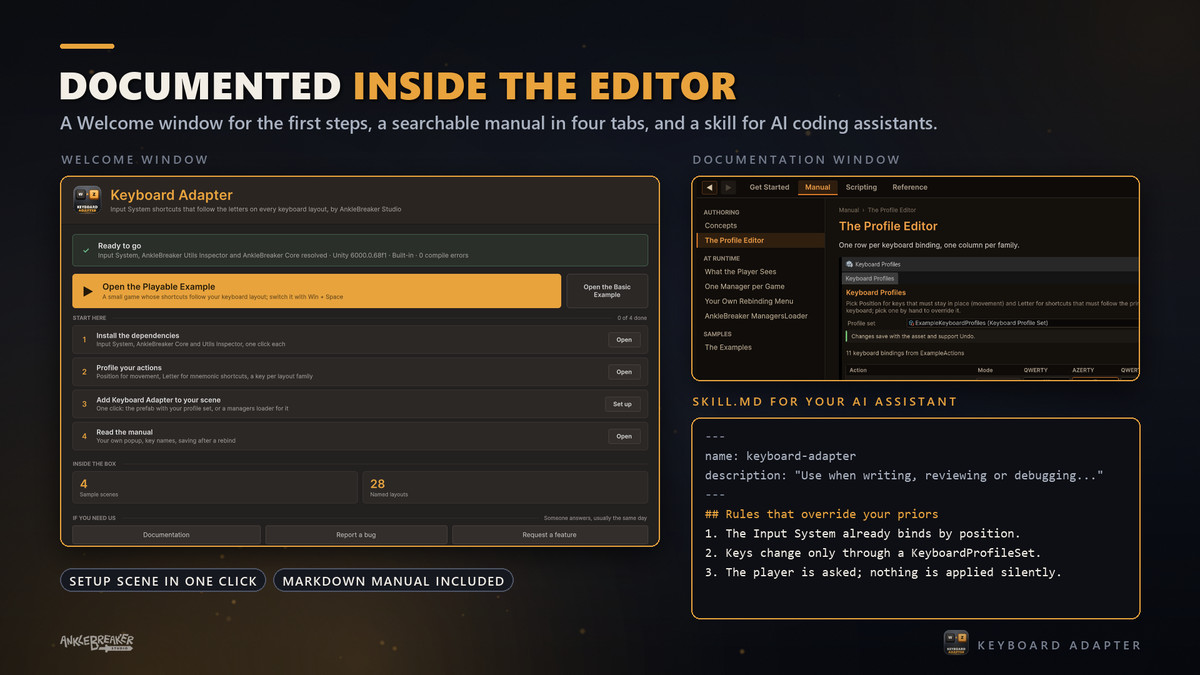Click the Install the dependencies step row
The image size is (1200, 675).
(360, 340)
